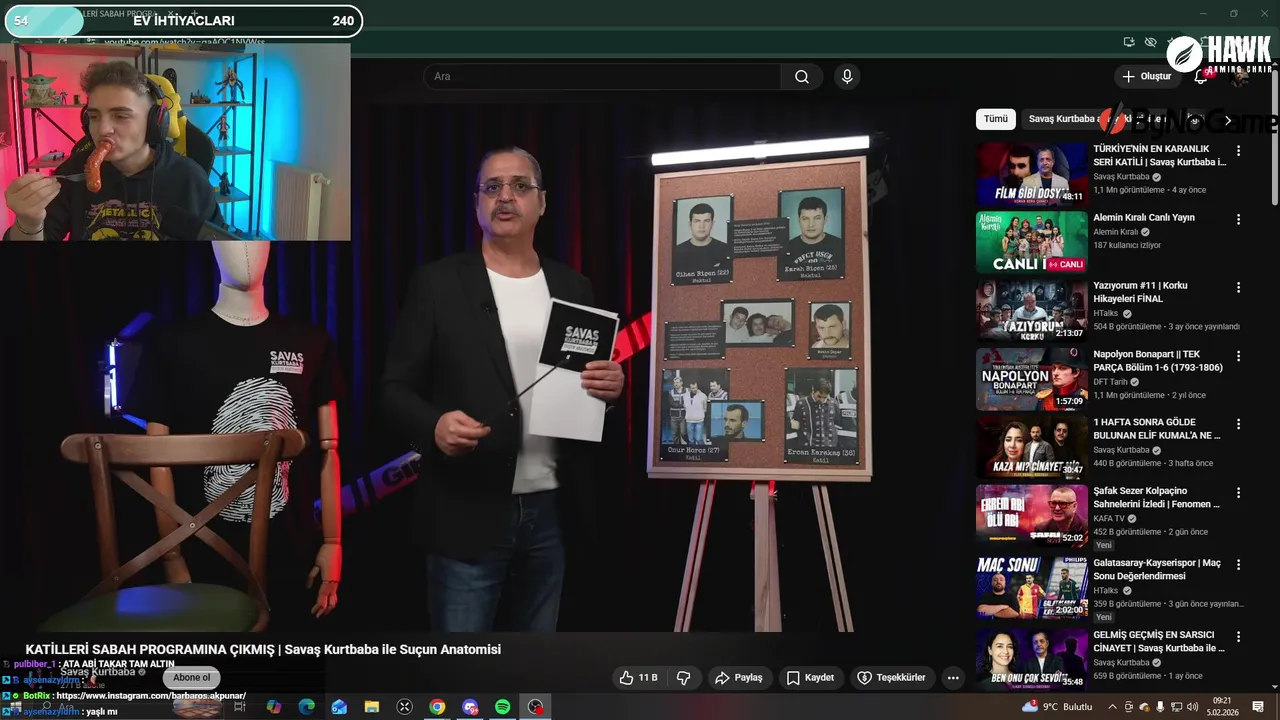1280x720 pixels.
Task: Open Microsoft Edge from the taskbar
Action: coord(306,707)
